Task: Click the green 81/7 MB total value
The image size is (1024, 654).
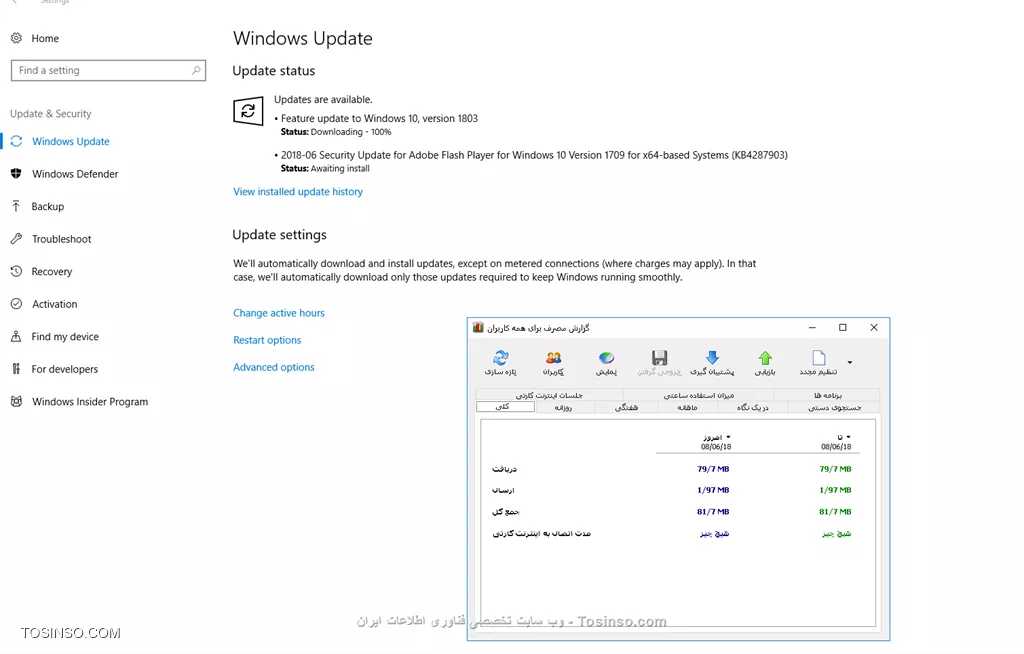Action: [x=835, y=512]
